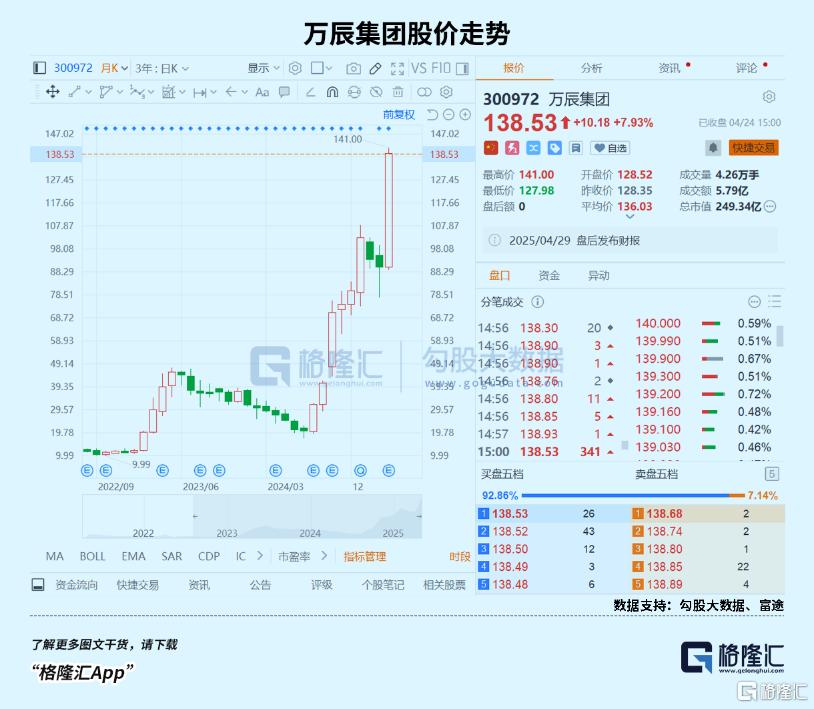Image resolution: width=814 pixels, height=709 pixels.
Task: Click the fullscreen expand icon
Action: tap(397, 68)
